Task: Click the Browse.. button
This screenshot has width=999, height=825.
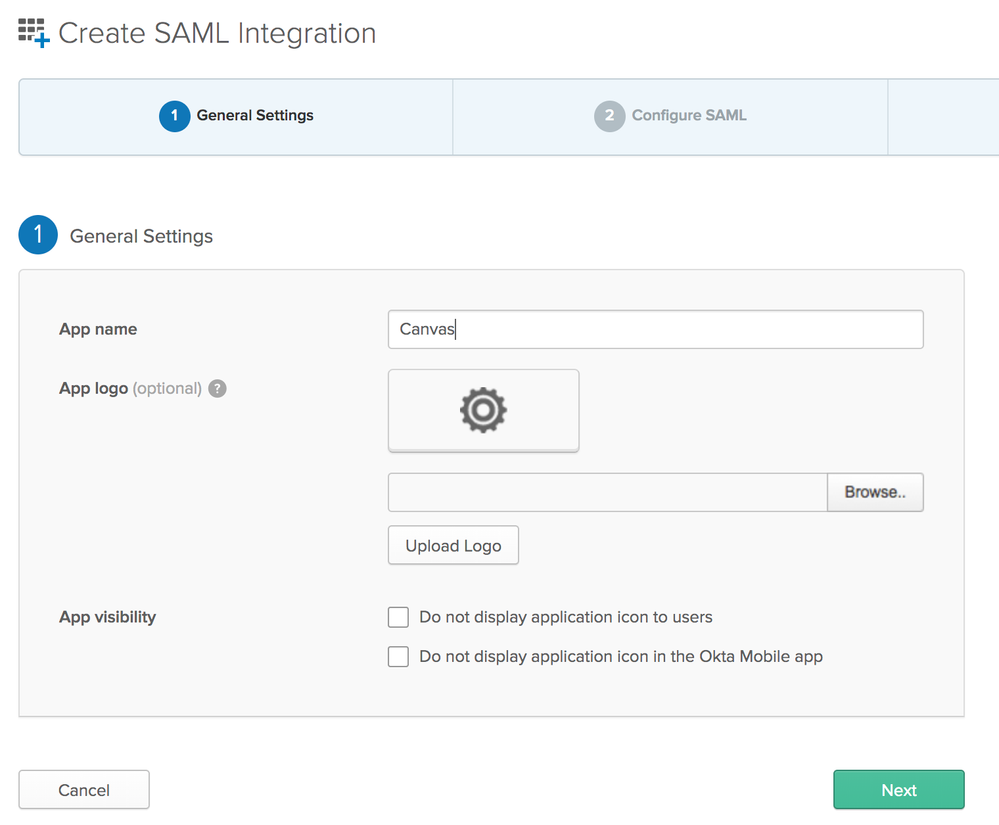Action: point(875,492)
